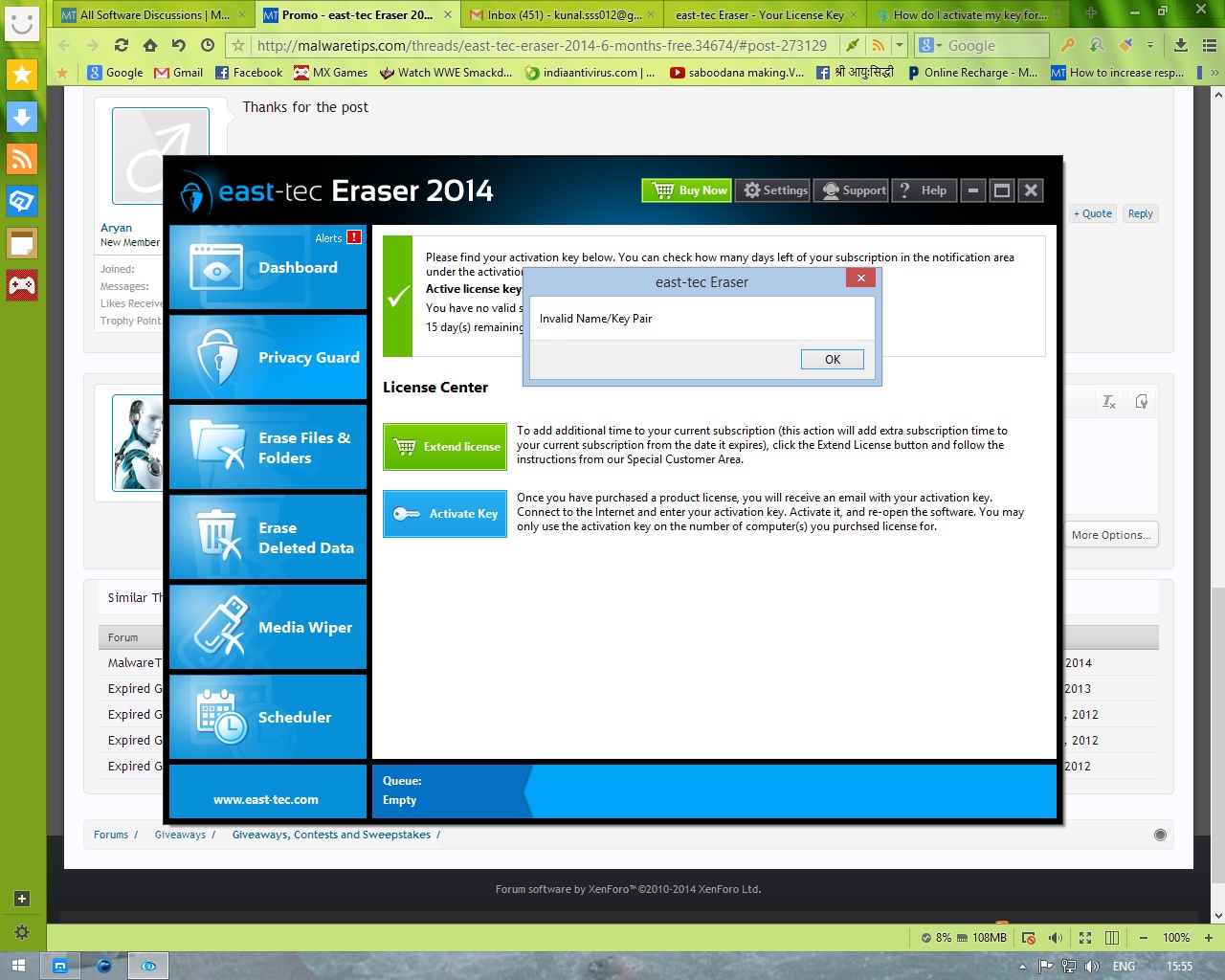This screenshot has width=1225, height=980.
Task: Open the browser main menu icon
Action: 1210,45
